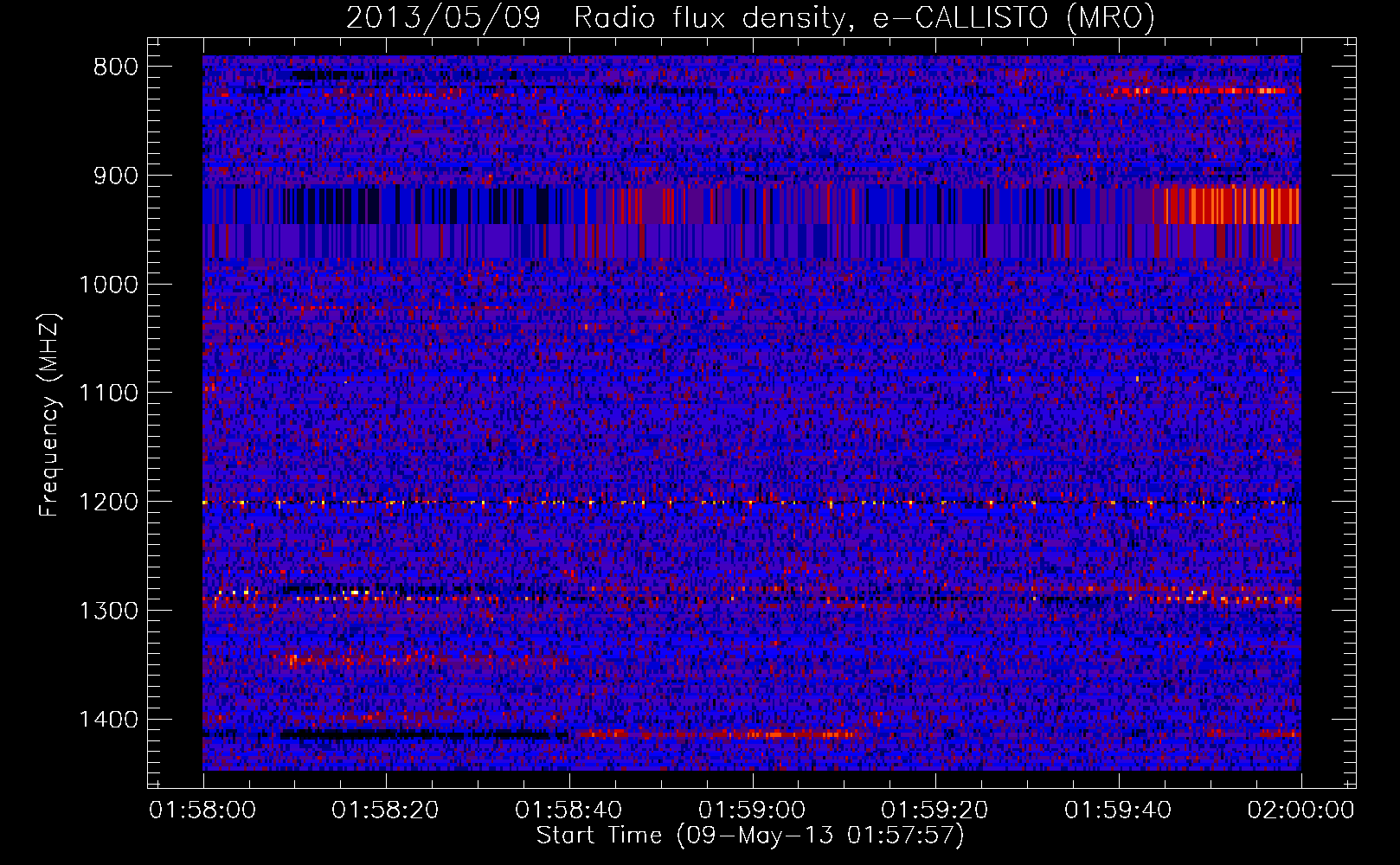Click the 'Frequency (MHZ)' axis label
Viewport: 1400px width, 865px height.
(49, 415)
